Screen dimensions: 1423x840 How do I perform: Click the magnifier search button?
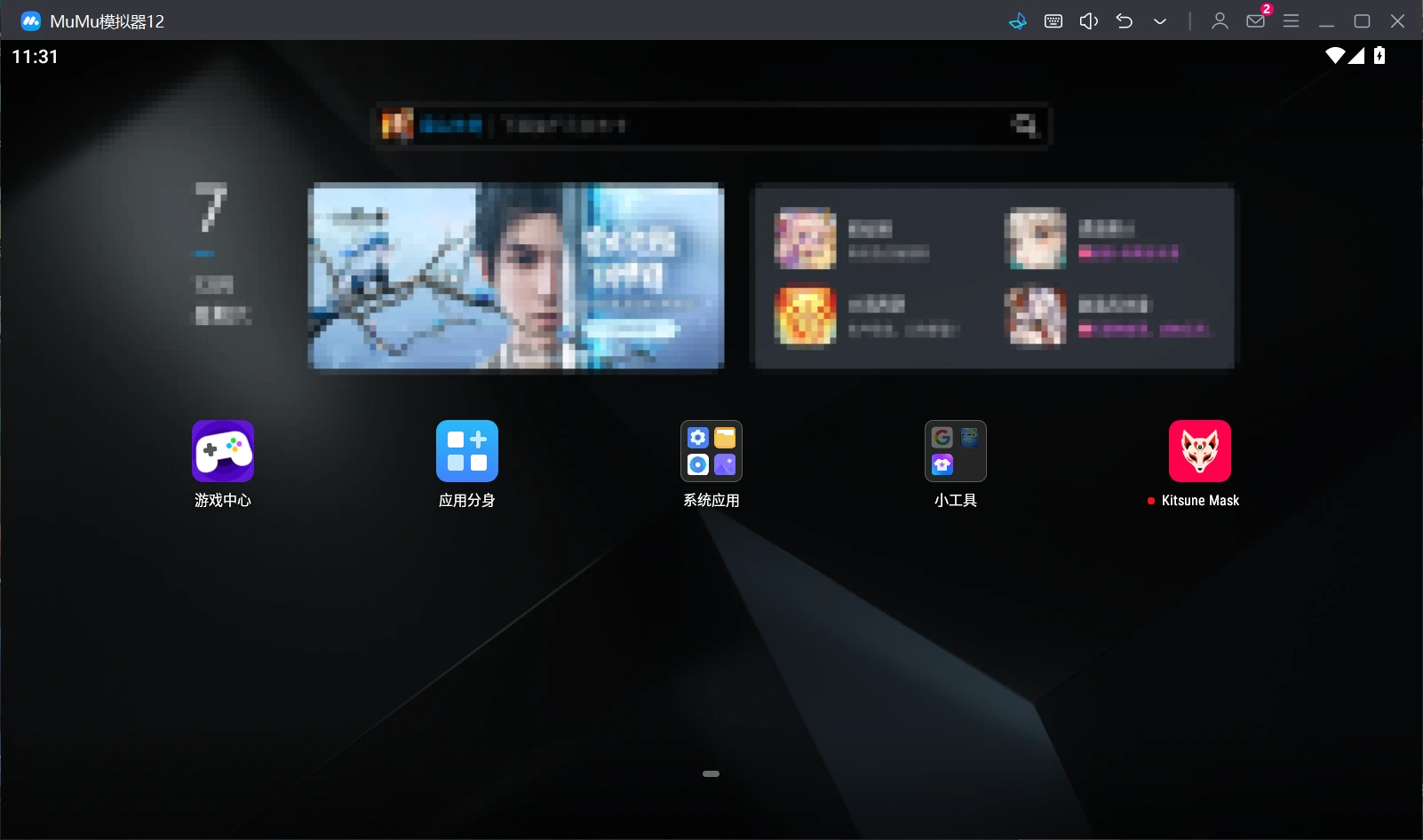point(1025,125)
